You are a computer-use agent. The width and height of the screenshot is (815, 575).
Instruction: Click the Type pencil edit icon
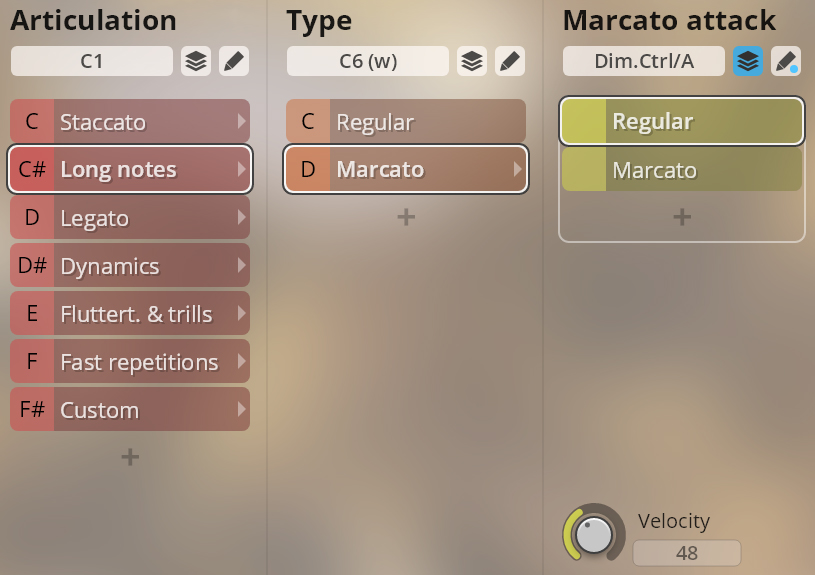point(509,61)
